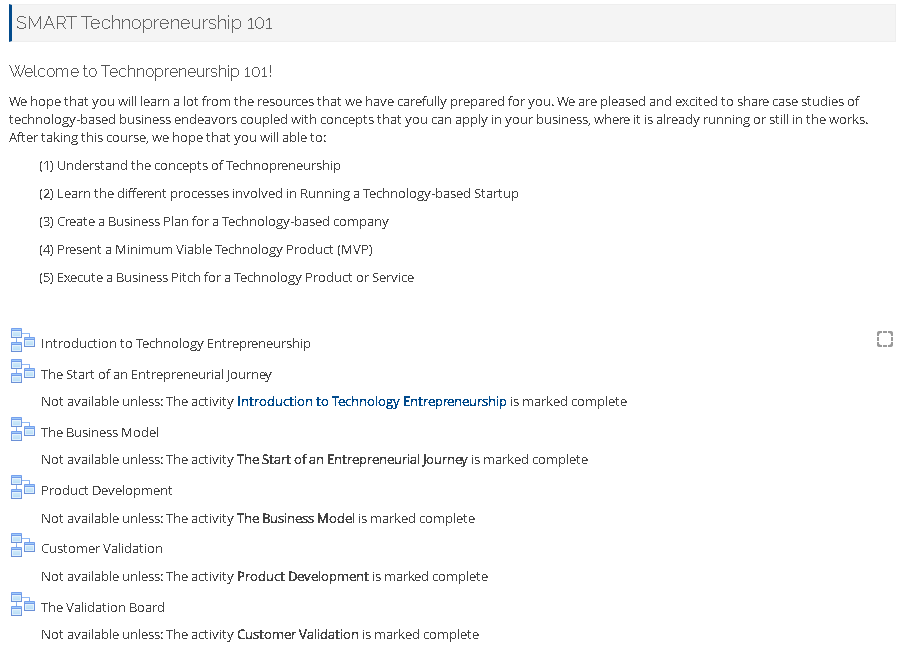Click the Validation Board lesson icon
905x645 pixels.
tap(23, 604)
